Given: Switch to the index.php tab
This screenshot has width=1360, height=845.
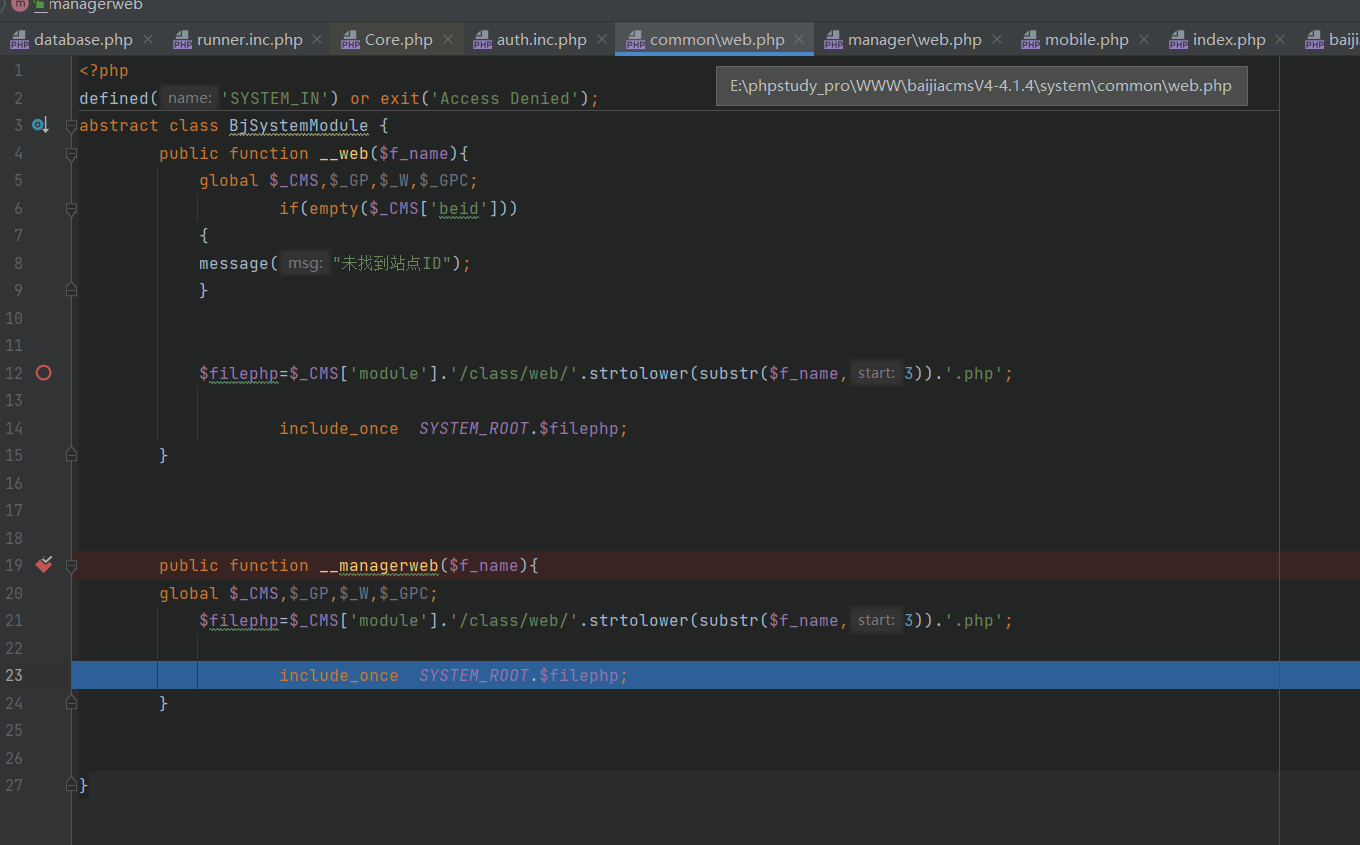Looking at the screenshot, I should pyautogui.click(x=1229, y=40).
